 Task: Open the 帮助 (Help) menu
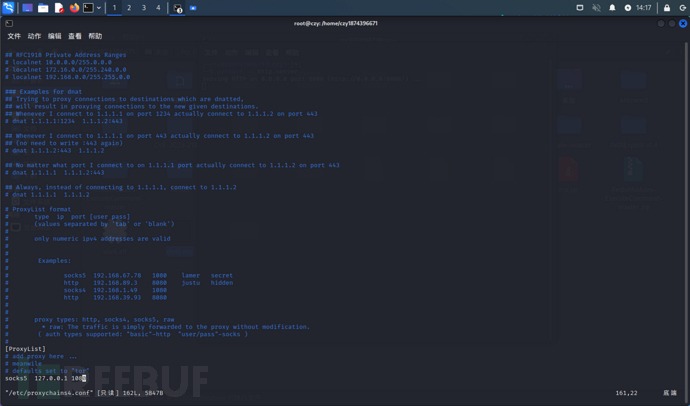click(x=95, y=36)
